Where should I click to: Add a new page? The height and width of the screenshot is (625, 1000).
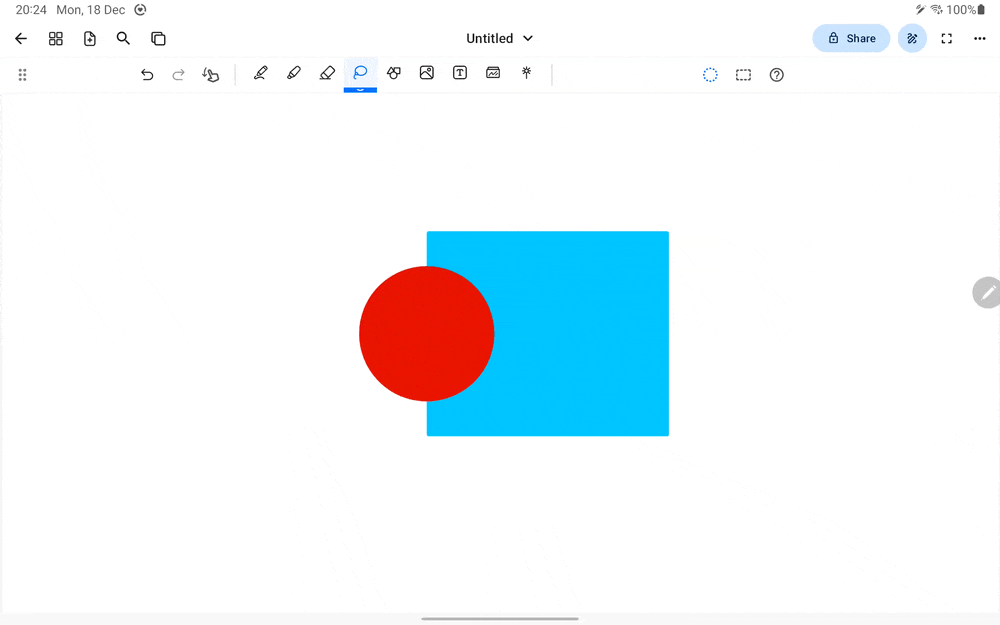(90, 39)
